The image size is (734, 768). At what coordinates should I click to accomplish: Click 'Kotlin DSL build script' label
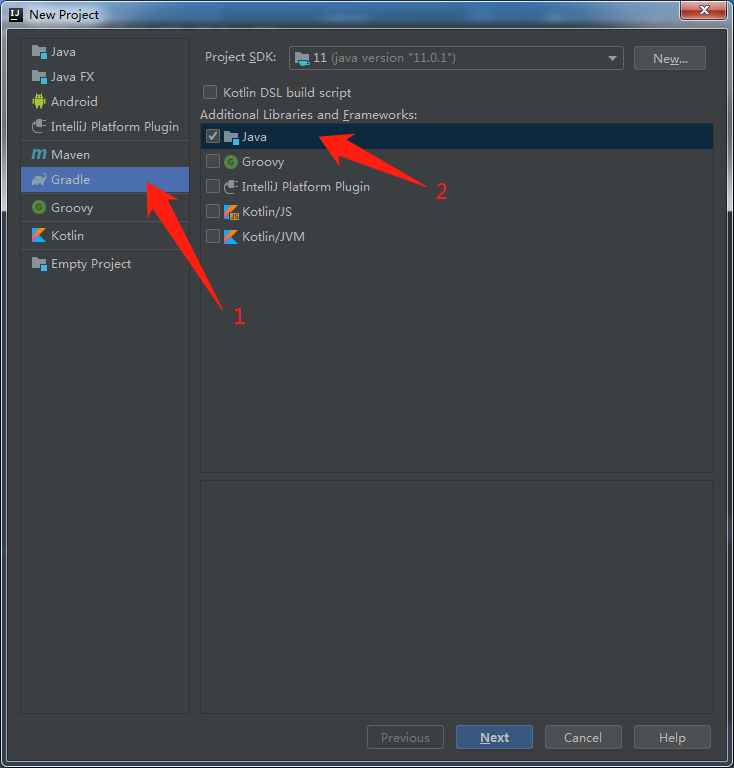287,93
